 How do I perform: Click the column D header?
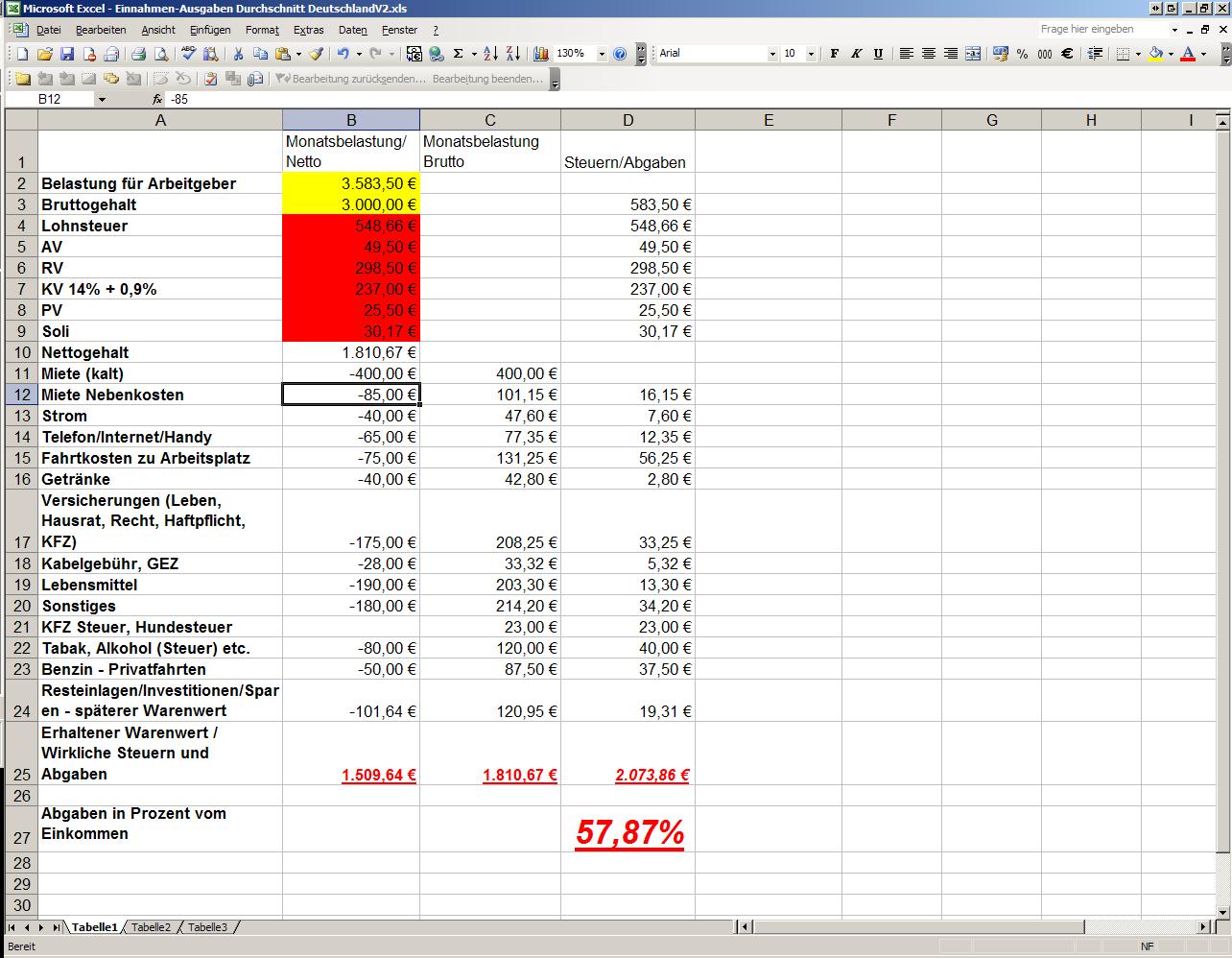pyautogui.click(x=628, y=120)
